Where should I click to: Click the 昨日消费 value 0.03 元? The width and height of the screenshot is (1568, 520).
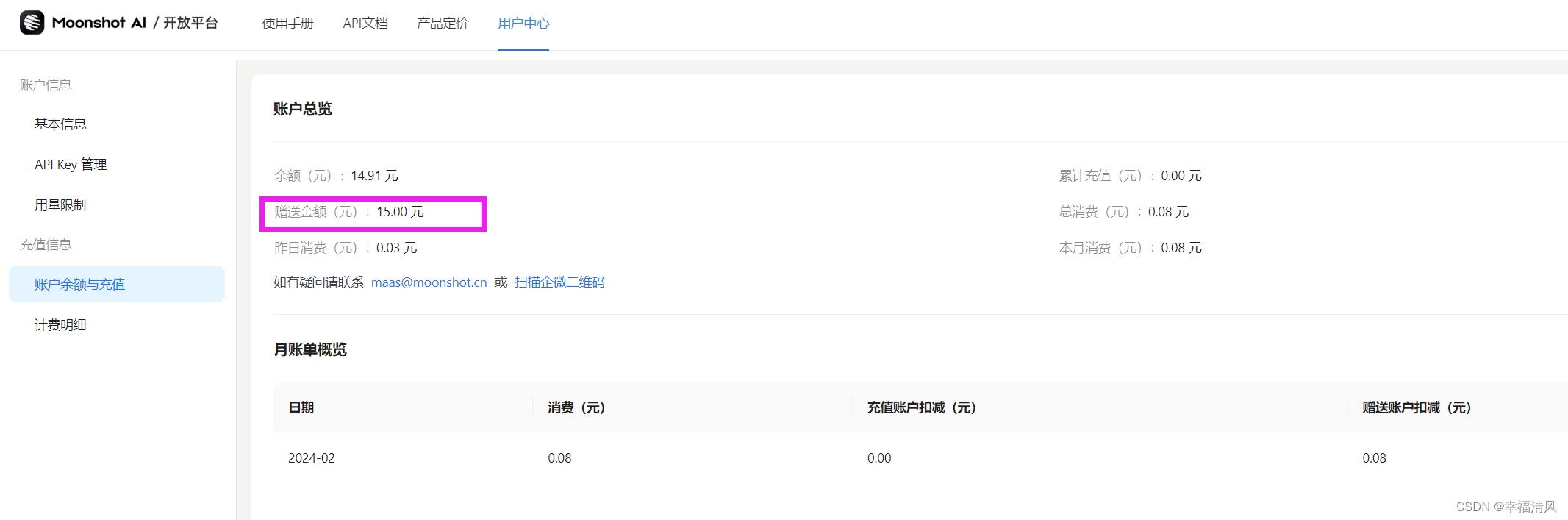point(396,248)
